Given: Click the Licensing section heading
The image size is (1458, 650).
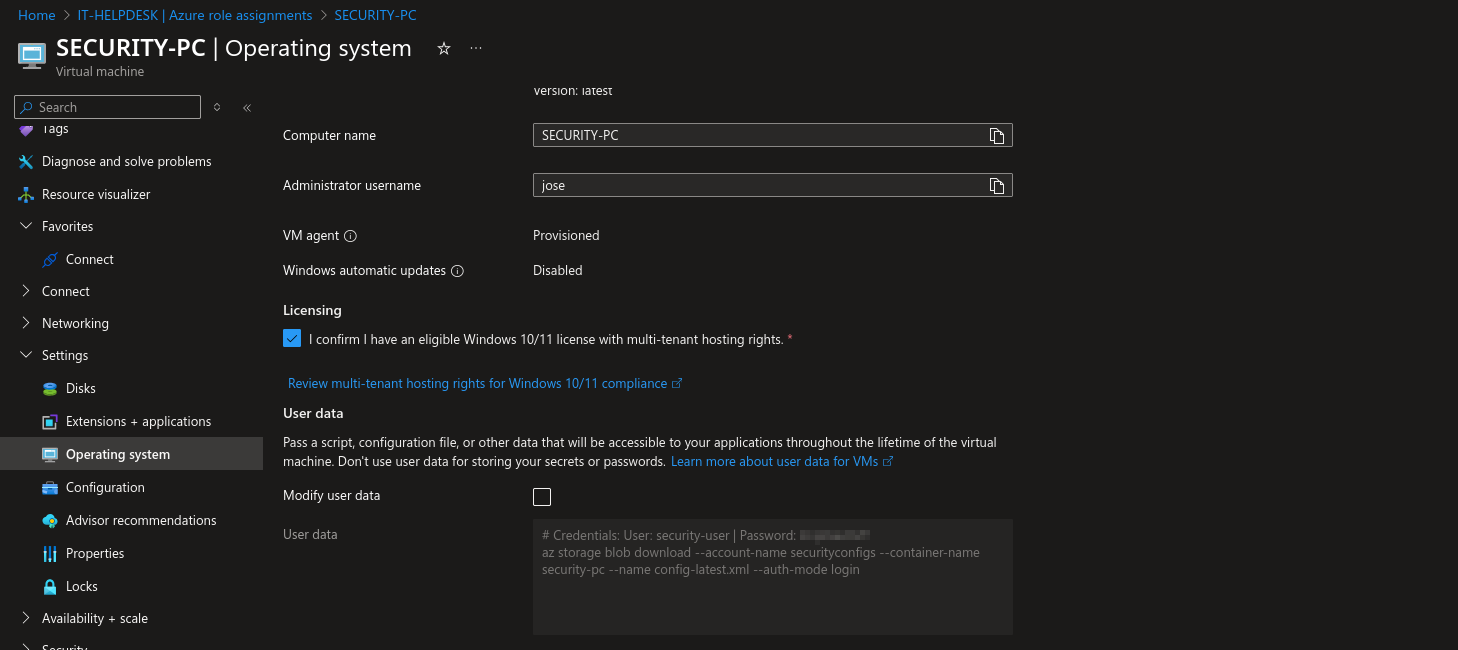Looking at the screenshot, I should click(x=312, y=310).
